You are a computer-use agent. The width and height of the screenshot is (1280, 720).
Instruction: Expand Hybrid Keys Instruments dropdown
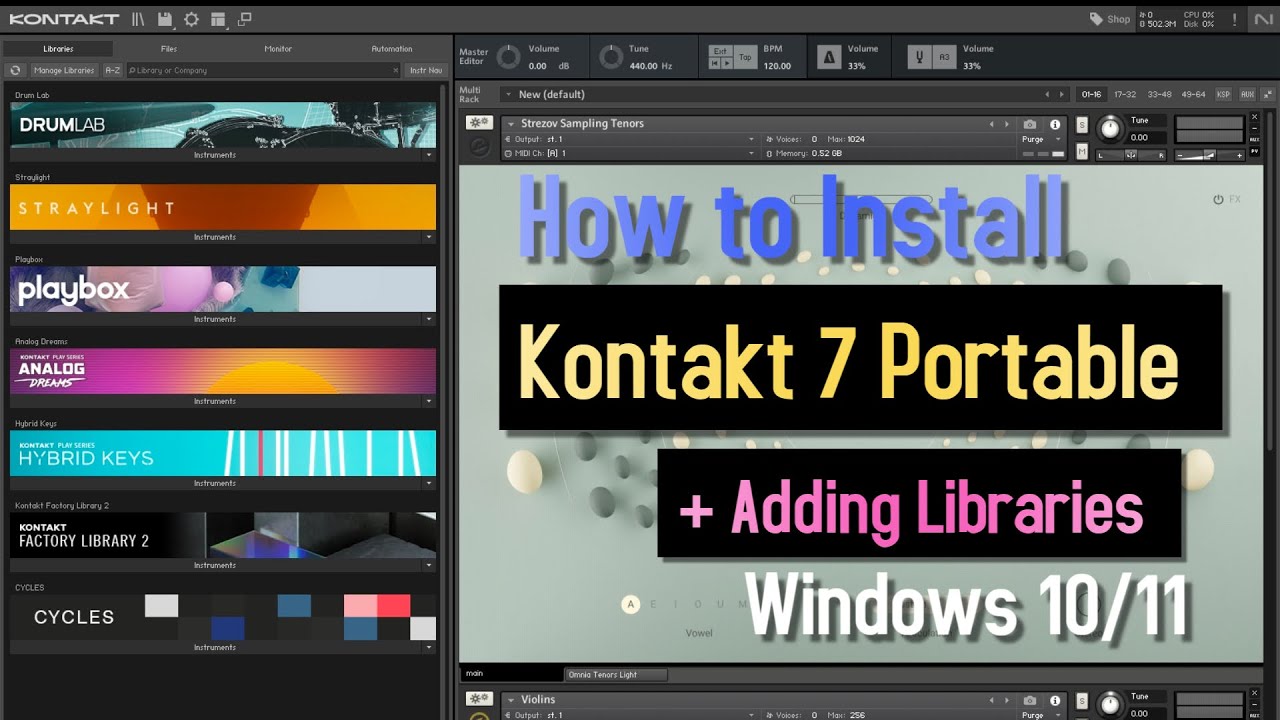coord(429,483)
